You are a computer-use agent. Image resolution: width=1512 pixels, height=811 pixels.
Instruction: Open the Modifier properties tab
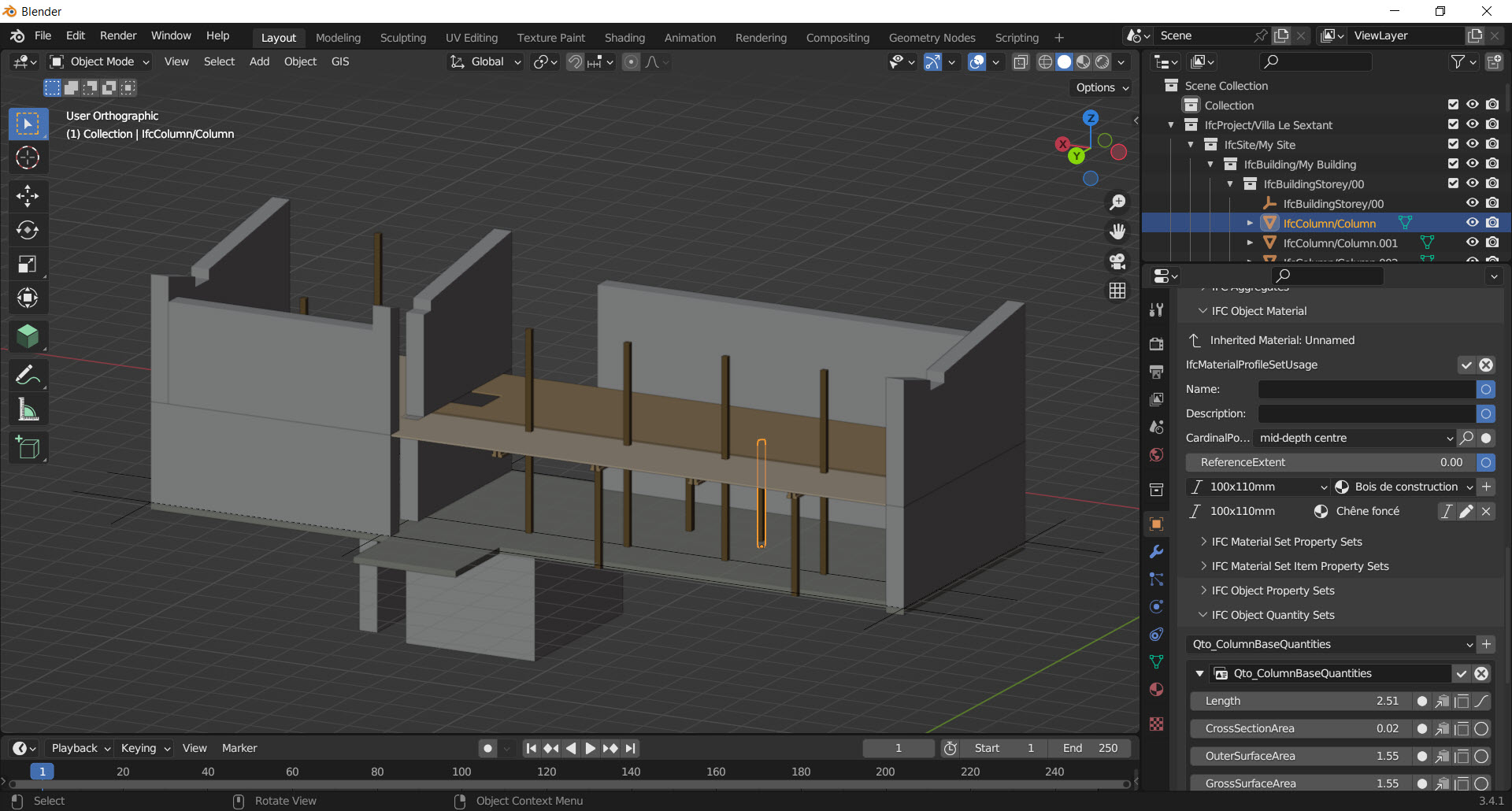click(1156, 552)
